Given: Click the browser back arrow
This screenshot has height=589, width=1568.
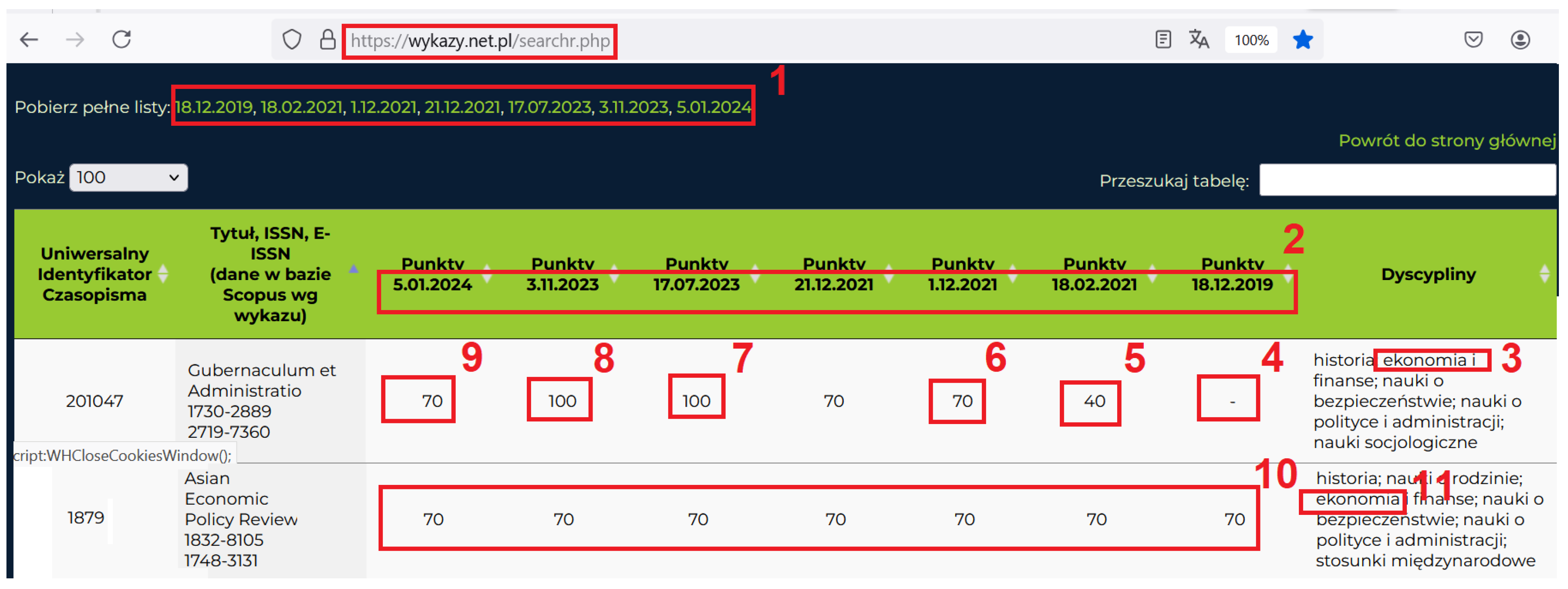Looking at the screenshot, I should 29,40.
